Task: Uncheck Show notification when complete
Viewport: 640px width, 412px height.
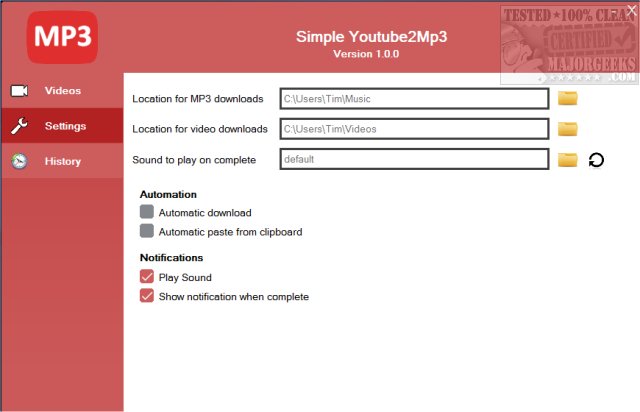Action: [x=147, y=296]
